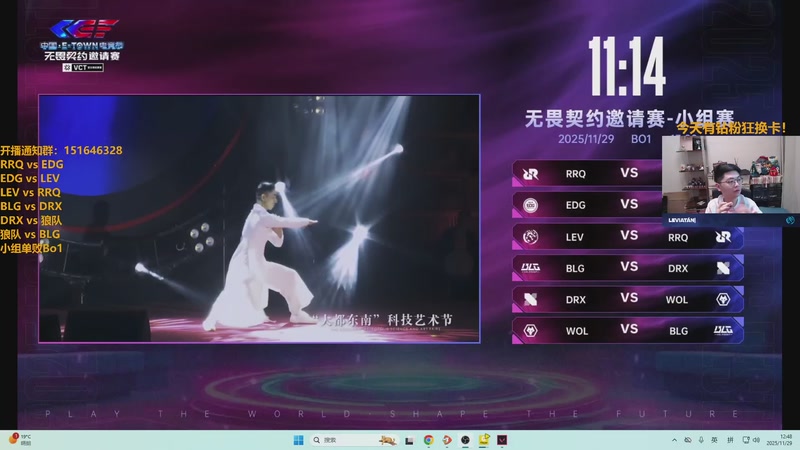This screenshot has width=800, height=450.
Task: Click overlay text 开播通知群: 151646328
Action: (x=61, y=151)
